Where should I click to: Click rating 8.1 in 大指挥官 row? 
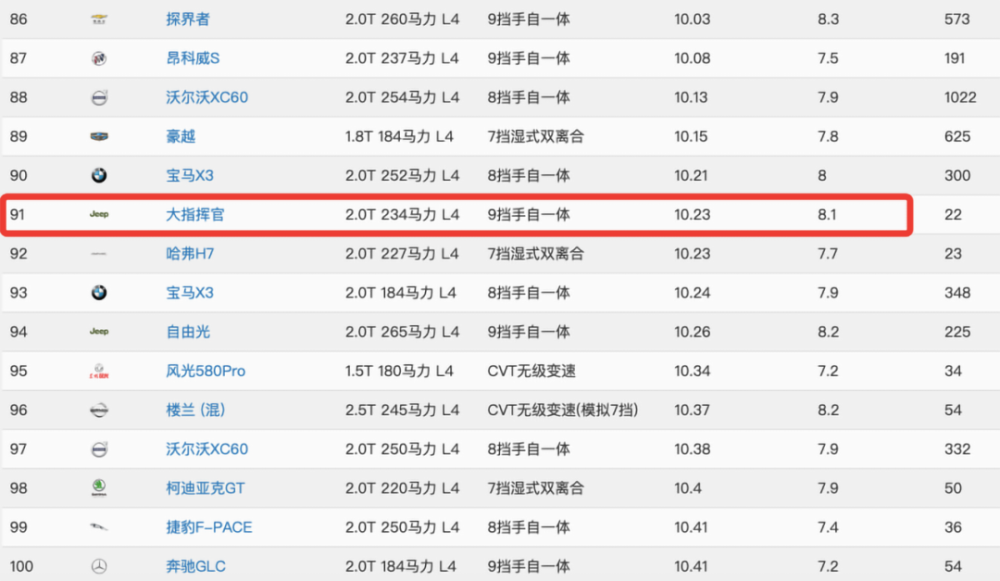[x=827, y=215]
